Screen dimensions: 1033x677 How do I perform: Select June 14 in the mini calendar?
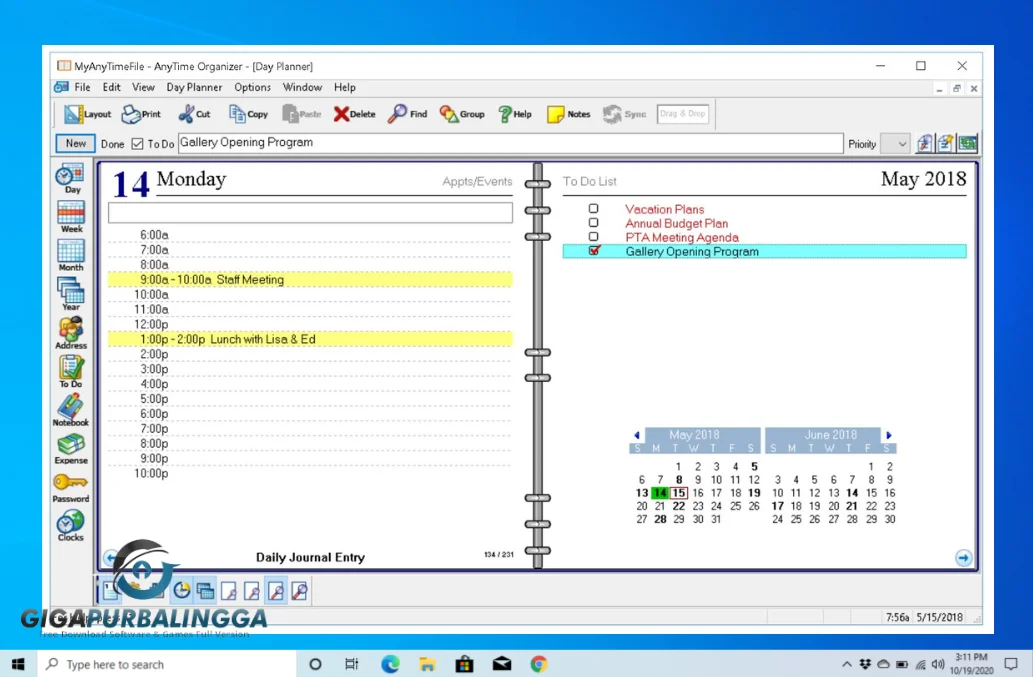(852, 493)
